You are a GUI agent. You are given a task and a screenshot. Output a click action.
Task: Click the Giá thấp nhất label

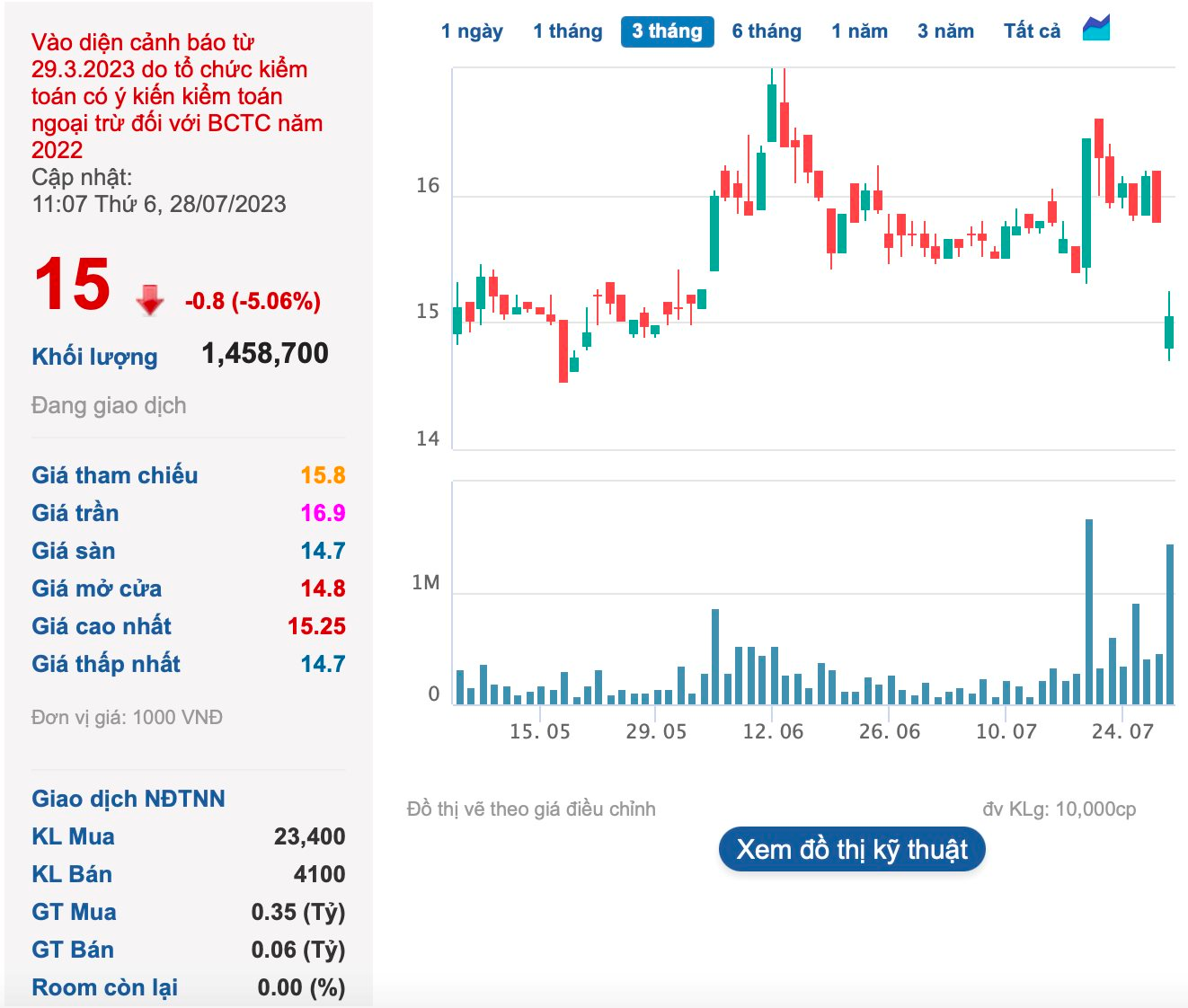coord(106,664)
